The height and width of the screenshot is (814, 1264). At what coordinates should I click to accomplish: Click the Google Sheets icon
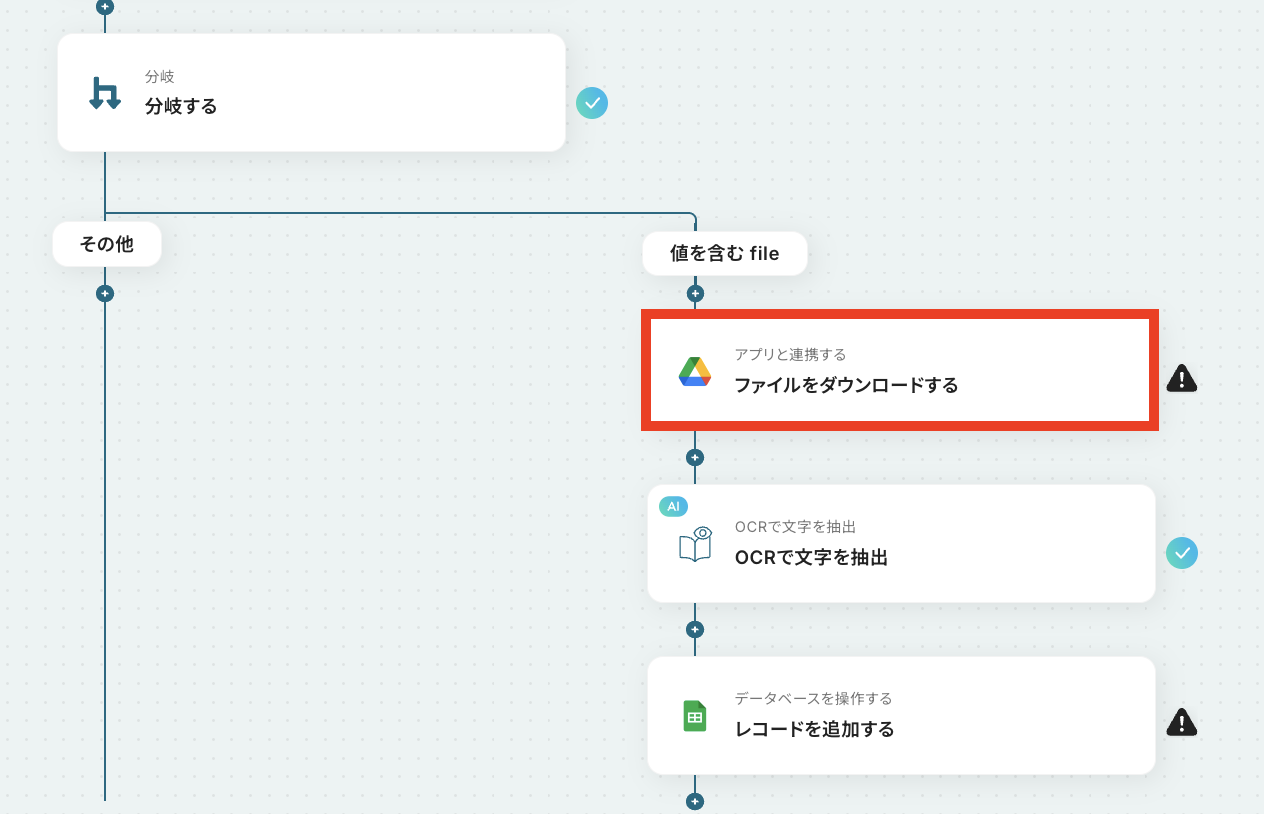[x=695, y=716]
